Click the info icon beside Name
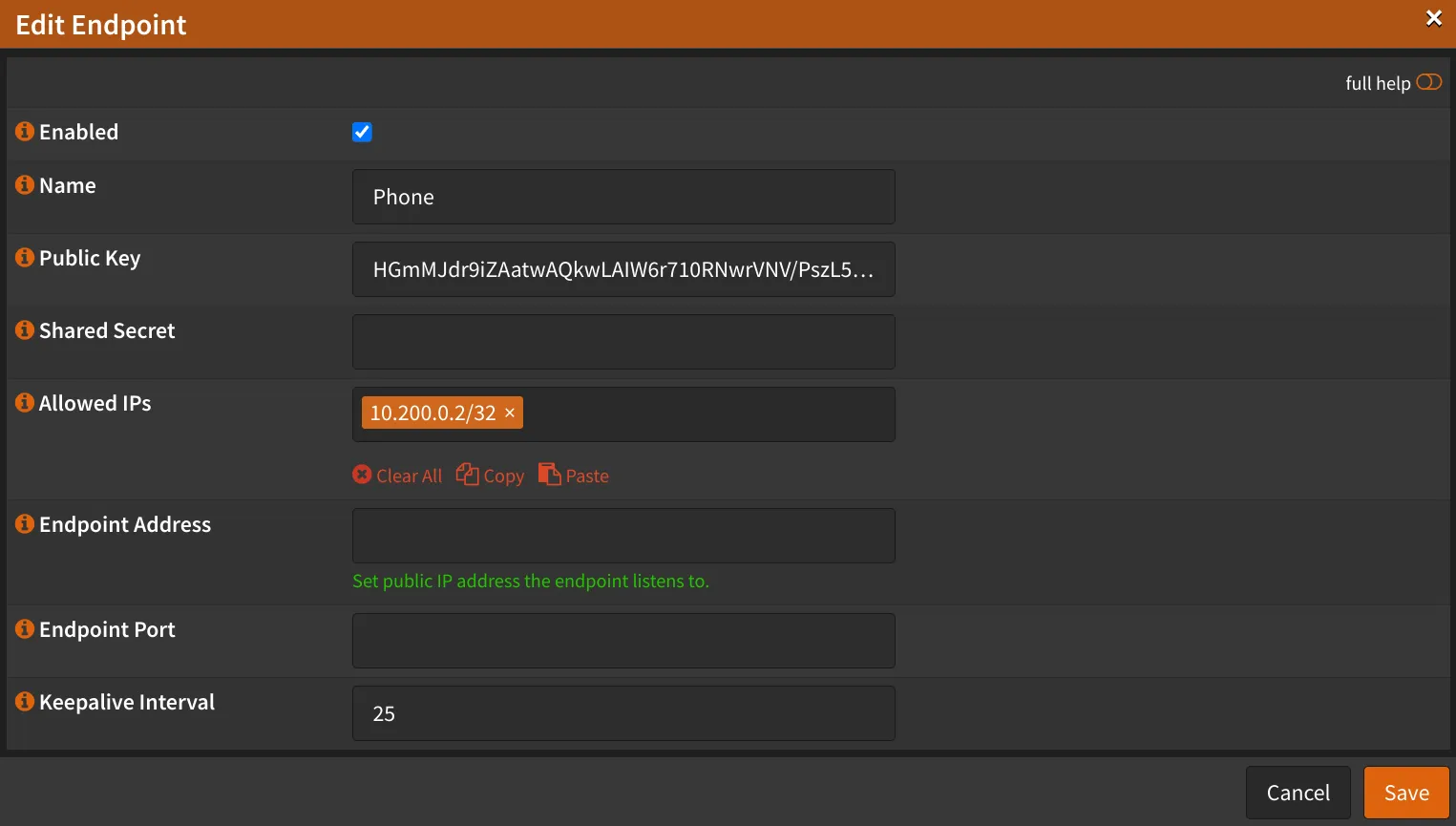 (24, 184)
